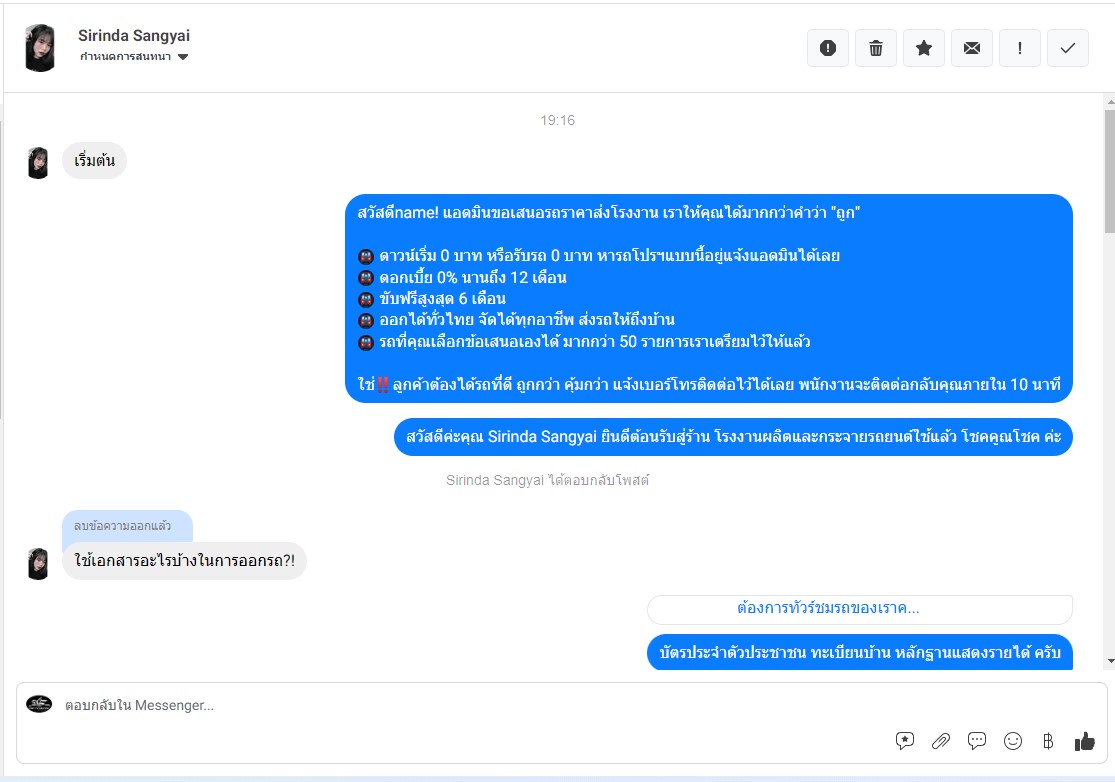This screenshot has width=1115, height=782.
Task: Open emoji picker smiley icon
Action: (1013, 741)
